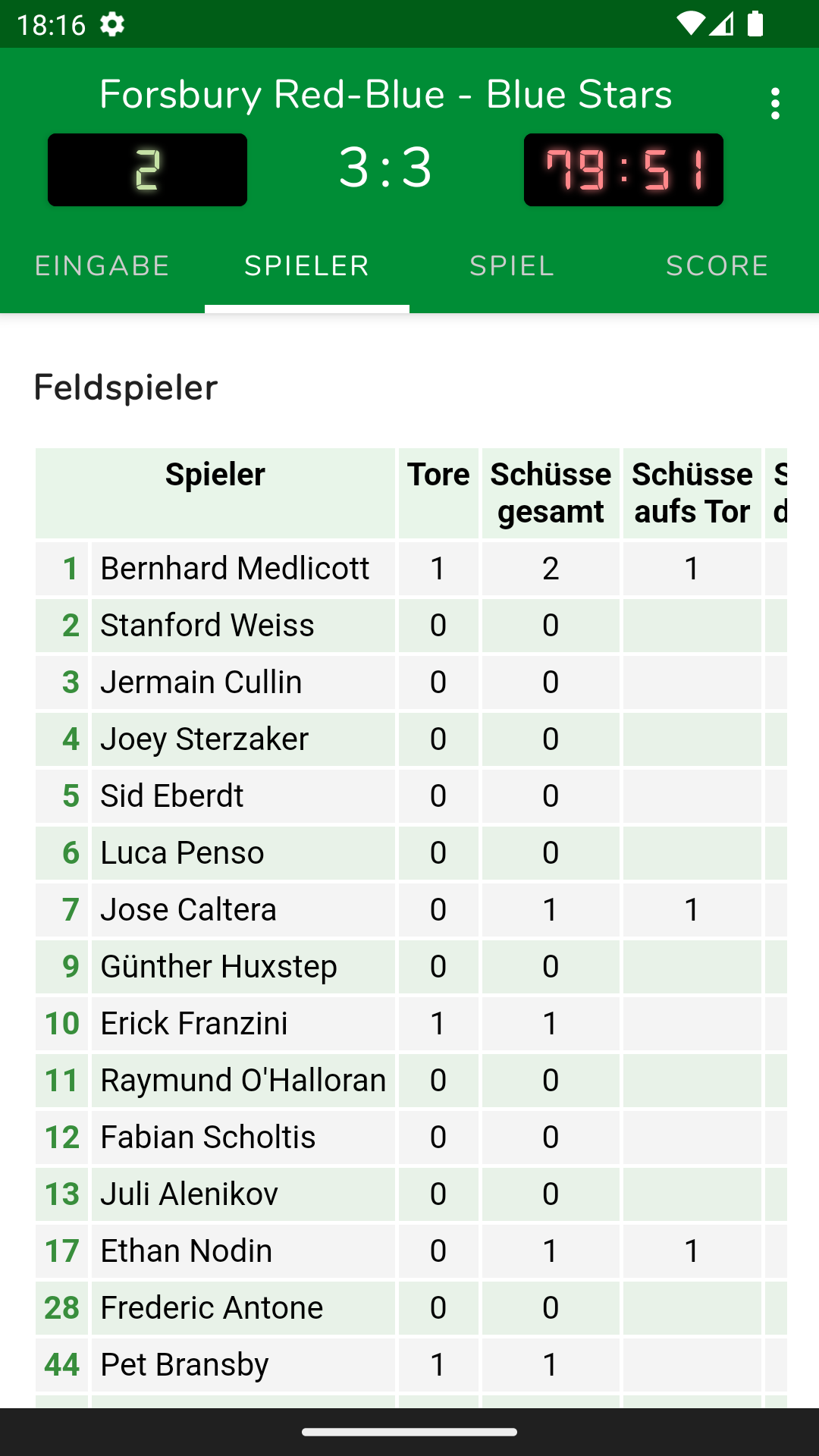Select Ethan Nodin in the table
The width and height of the screenshot is (819, 1456).
(x=187, y=1251)
